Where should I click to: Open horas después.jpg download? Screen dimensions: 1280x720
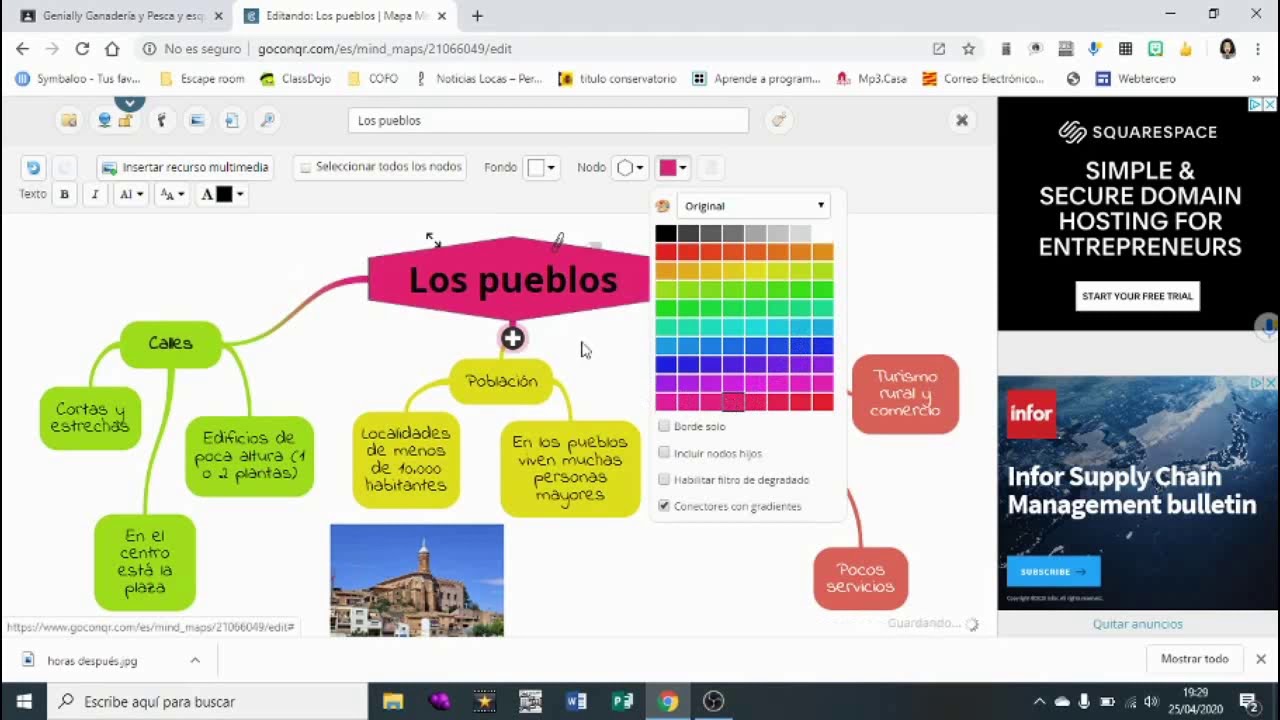[x=92, y=660]
